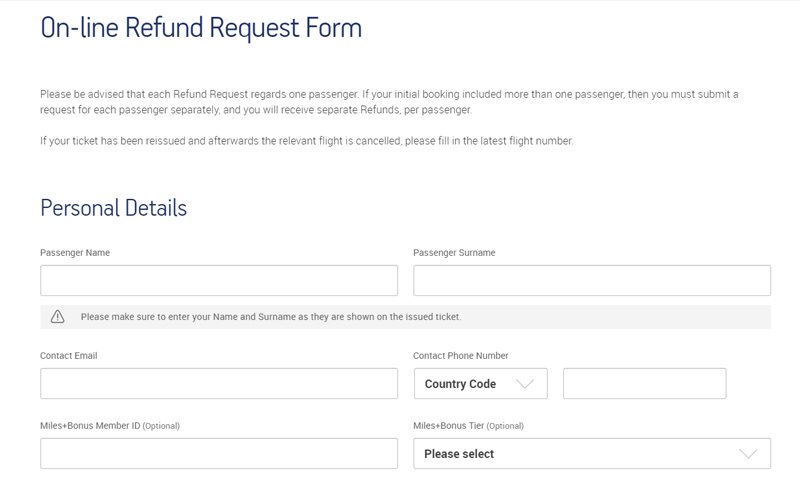Click the 'Passenger Name' label

pos(75,253)
